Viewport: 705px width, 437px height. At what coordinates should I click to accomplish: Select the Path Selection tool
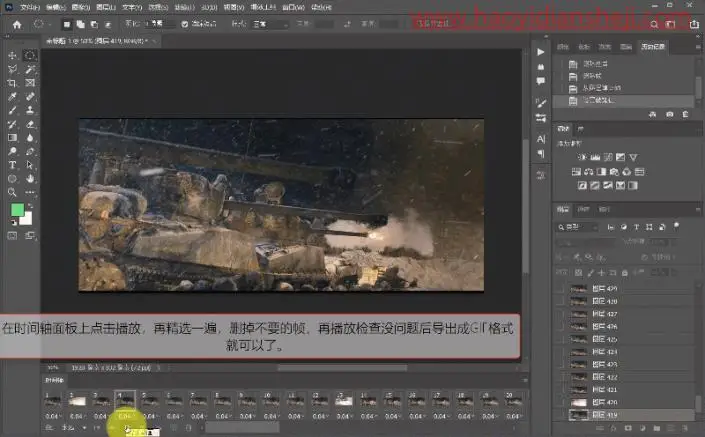coord(30,165)
